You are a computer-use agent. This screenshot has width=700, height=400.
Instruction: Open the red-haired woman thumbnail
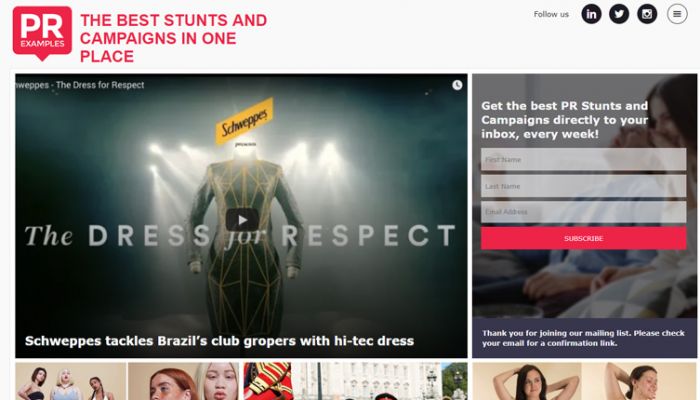pos(183,381)
